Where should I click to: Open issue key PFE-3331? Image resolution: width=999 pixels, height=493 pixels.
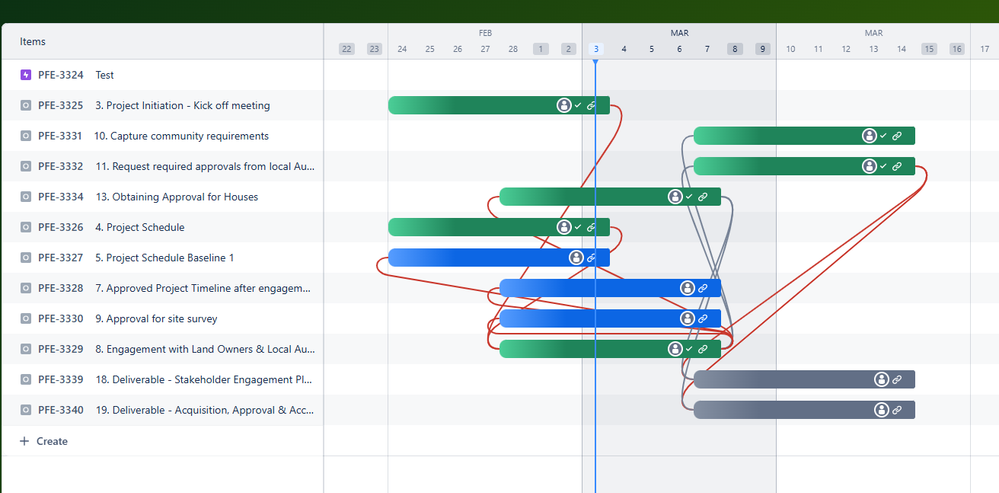pyautogui.click(x=60, y=136)
